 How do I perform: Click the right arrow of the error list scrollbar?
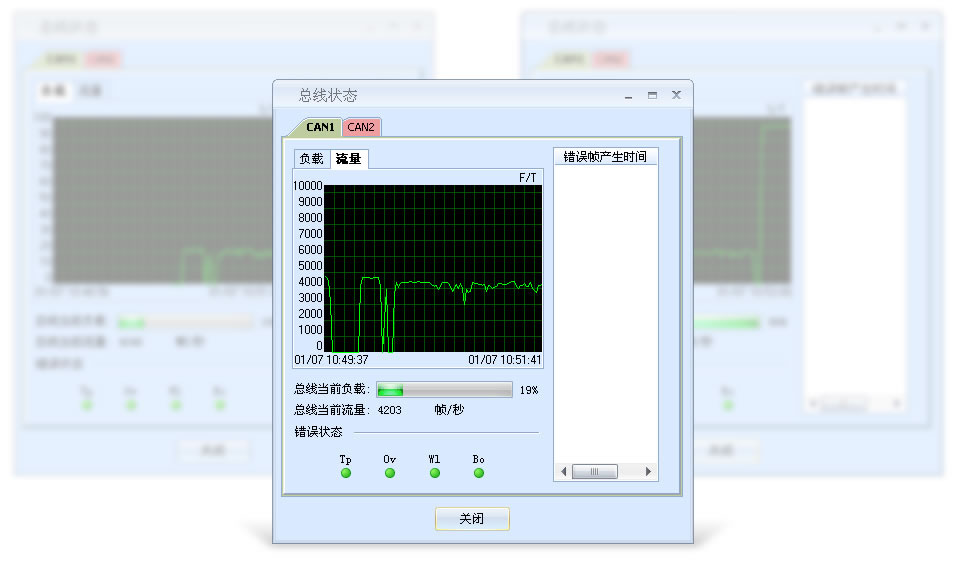[648, 471]
